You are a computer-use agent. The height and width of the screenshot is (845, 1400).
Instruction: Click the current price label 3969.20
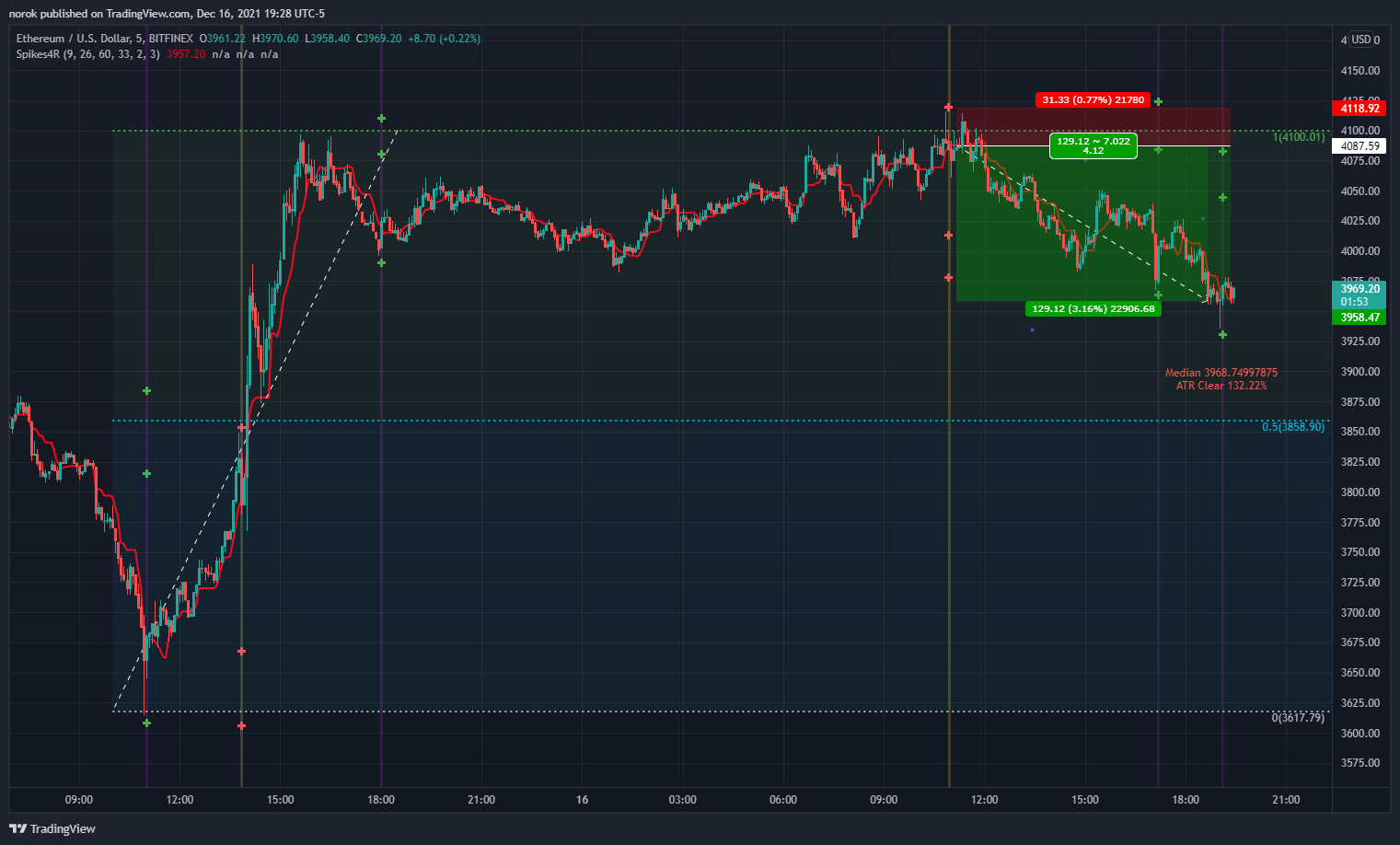pos(1360,289)
